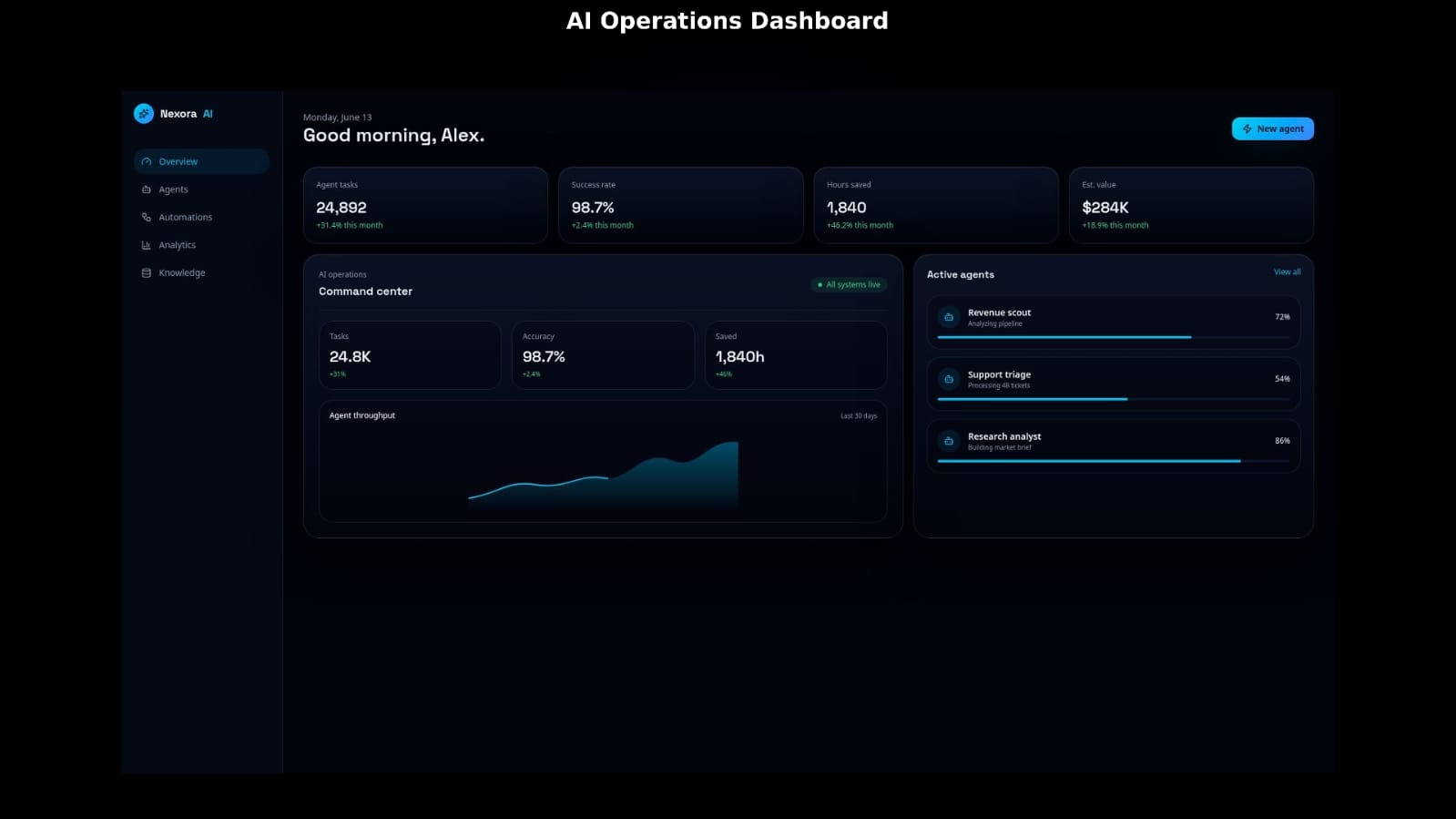Click the Monday, June 13 date
This screenshot has height=819, width=1456.
click(x=338, y=118)
